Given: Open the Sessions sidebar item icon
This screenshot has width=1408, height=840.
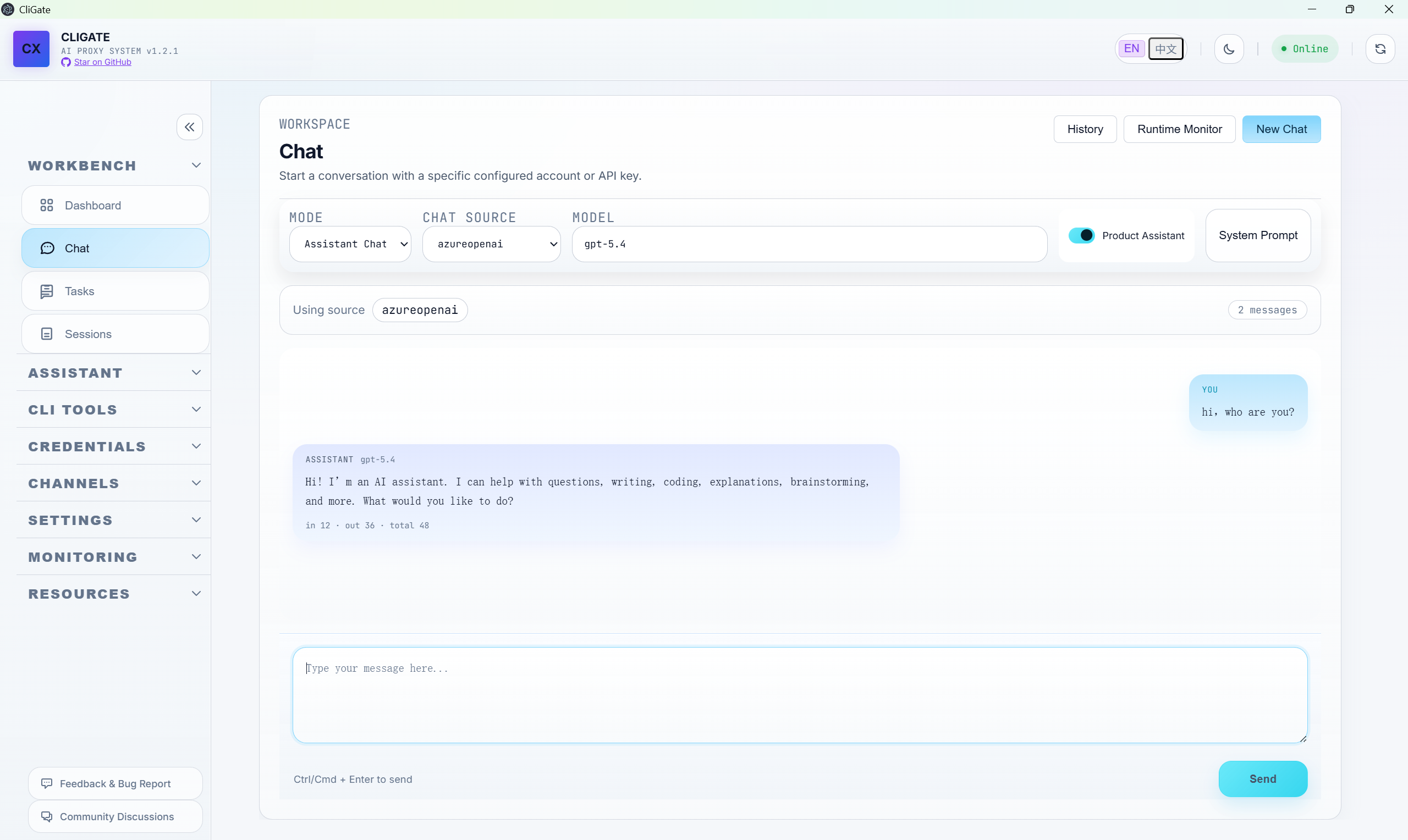Looking at the screenshot, I should [46, 334].
